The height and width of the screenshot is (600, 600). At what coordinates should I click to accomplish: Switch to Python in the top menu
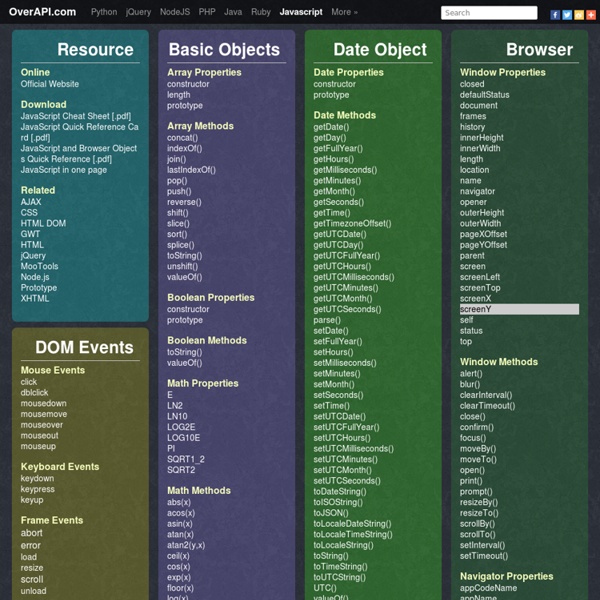[x=104, y=12]
